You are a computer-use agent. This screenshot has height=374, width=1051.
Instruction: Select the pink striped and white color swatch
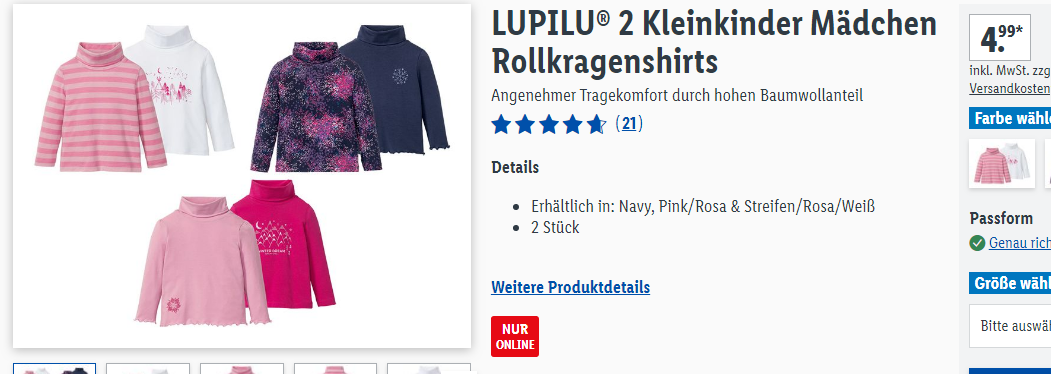tap(1002, 164)
